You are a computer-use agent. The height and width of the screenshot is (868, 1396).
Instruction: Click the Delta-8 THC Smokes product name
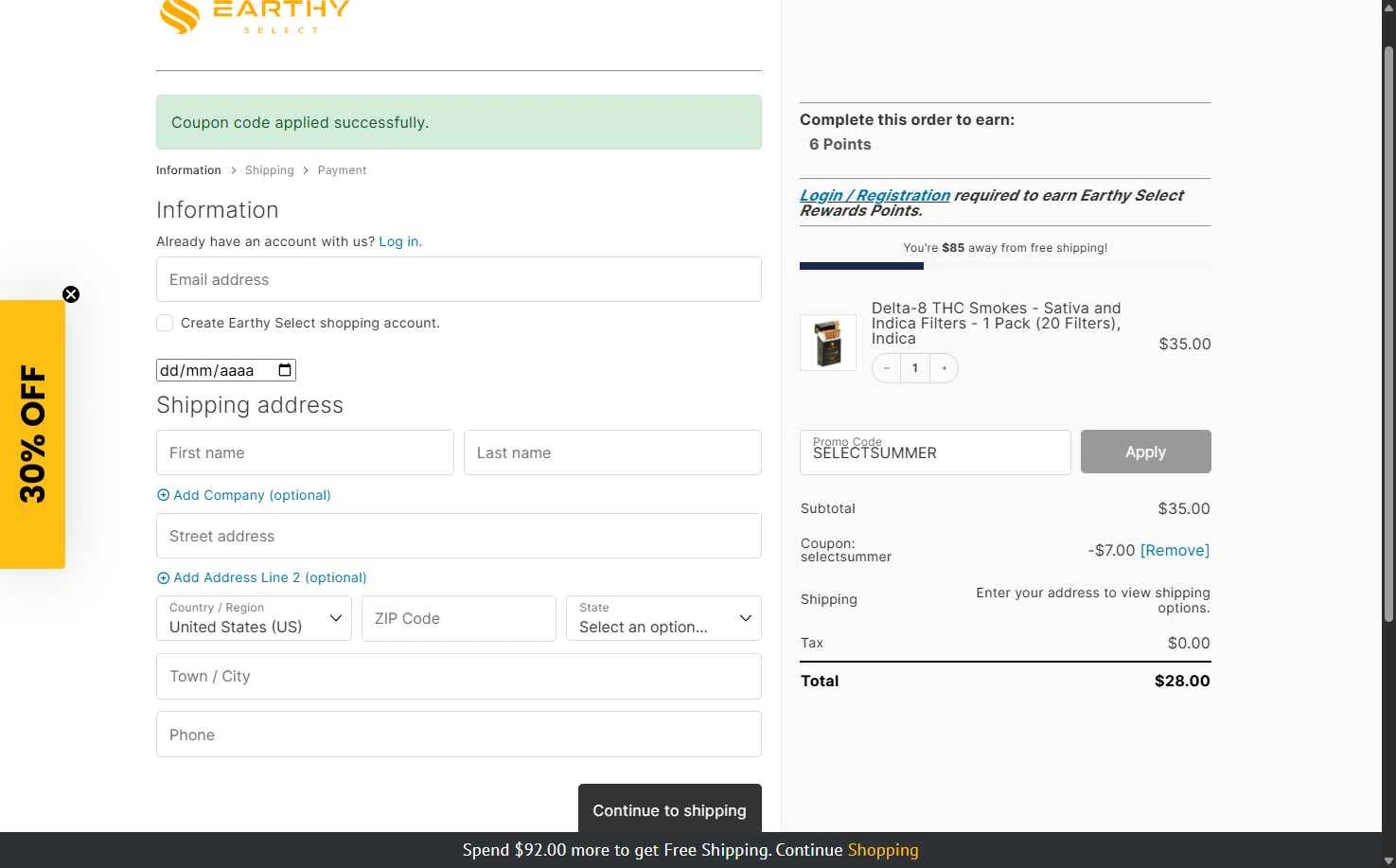(997, 323)
